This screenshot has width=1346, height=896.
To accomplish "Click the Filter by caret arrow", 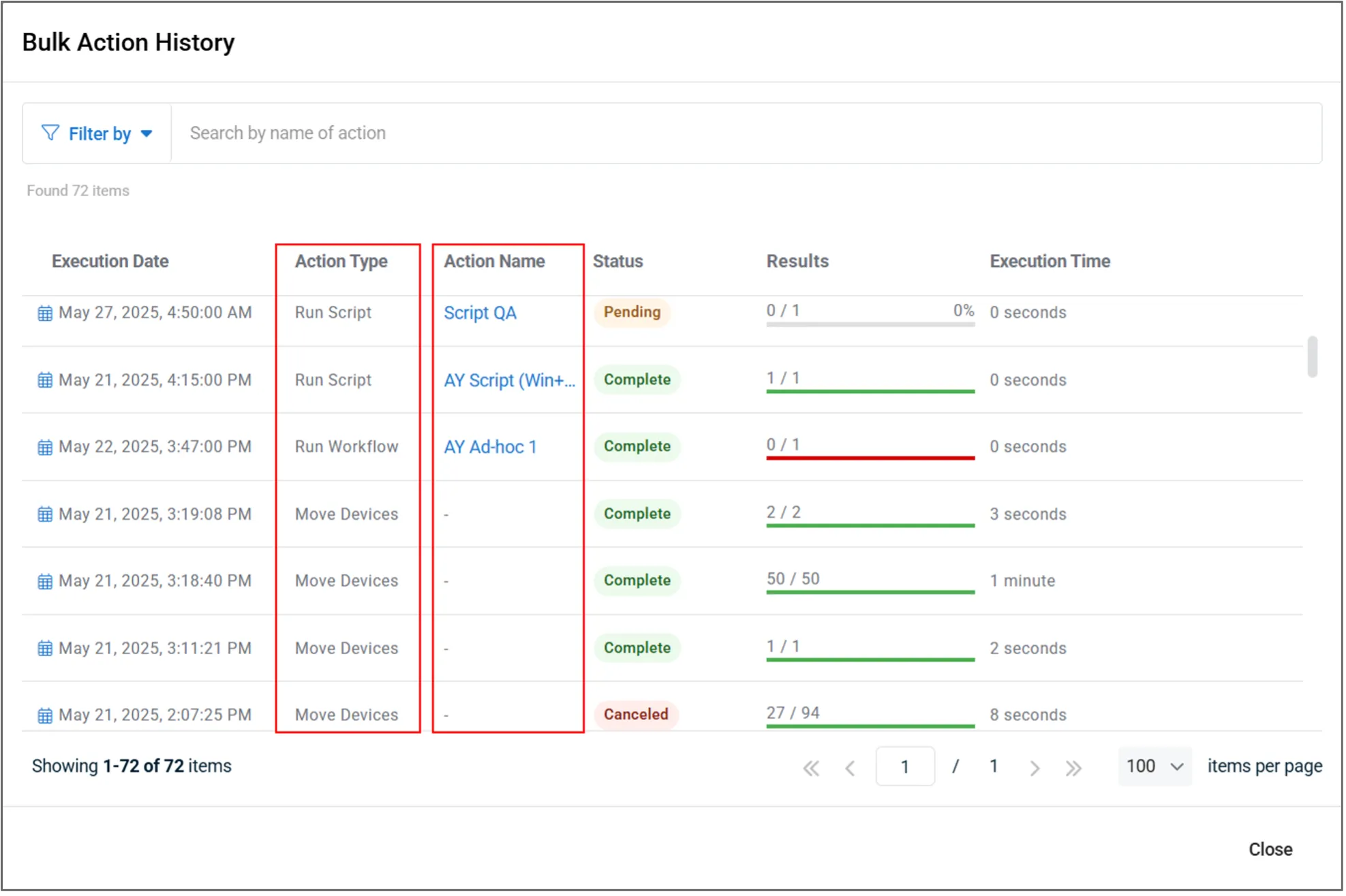I will click(147, 134).
